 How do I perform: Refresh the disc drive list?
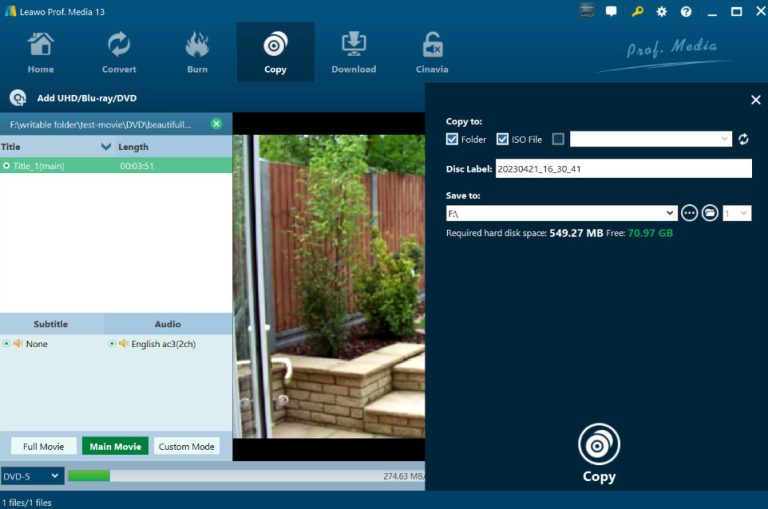point(743,139)
